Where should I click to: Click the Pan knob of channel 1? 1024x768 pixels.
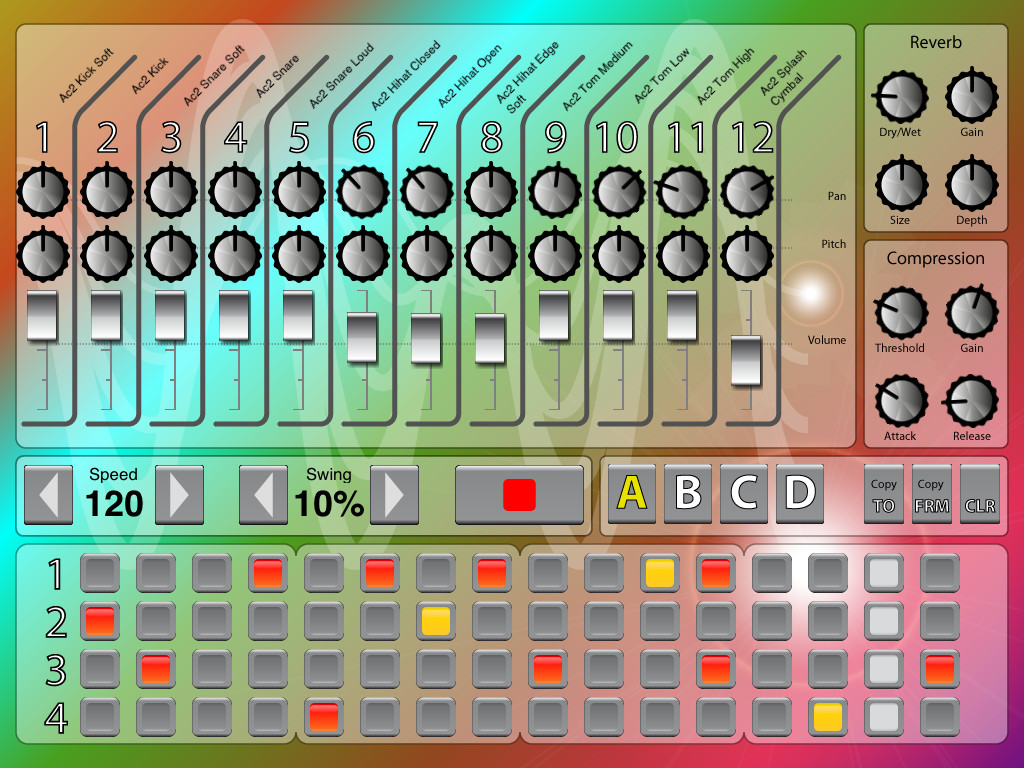coord(43,191)
